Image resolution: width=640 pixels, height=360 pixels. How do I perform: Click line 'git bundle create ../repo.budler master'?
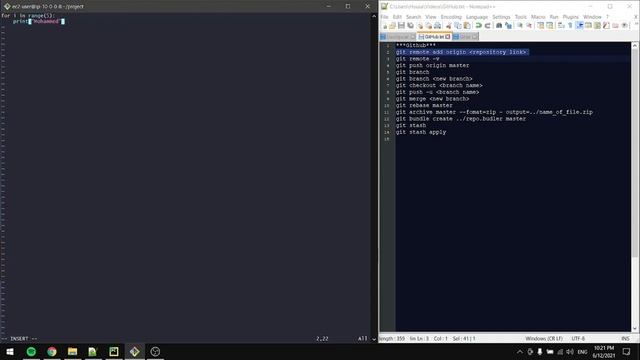click(x=460, y=119)
